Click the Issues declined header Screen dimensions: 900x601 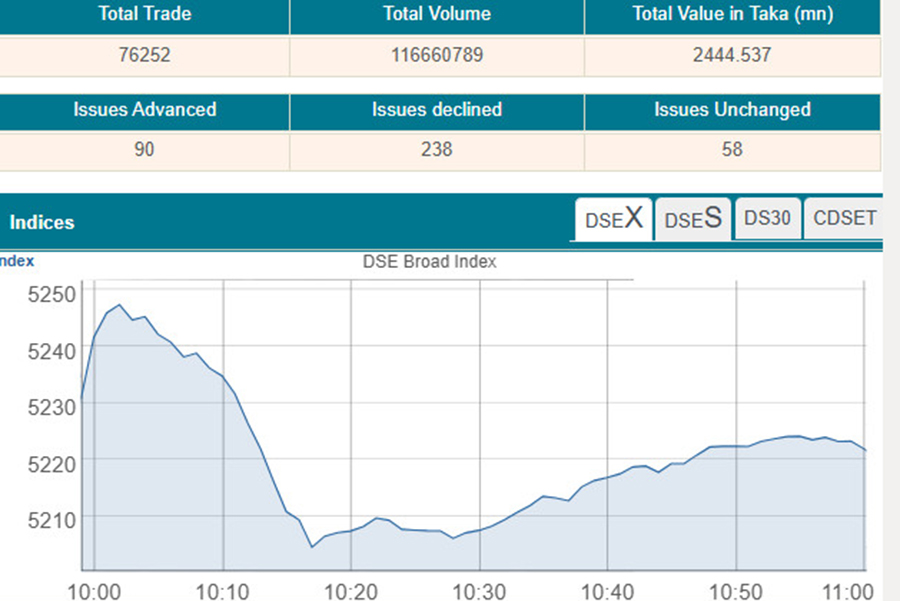point(435,110)
